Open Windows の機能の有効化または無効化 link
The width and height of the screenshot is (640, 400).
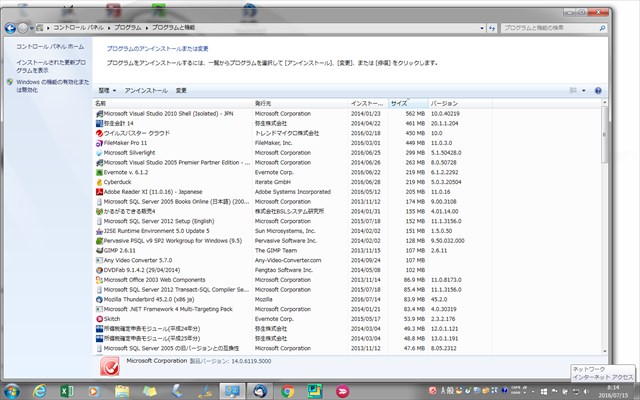53,86
